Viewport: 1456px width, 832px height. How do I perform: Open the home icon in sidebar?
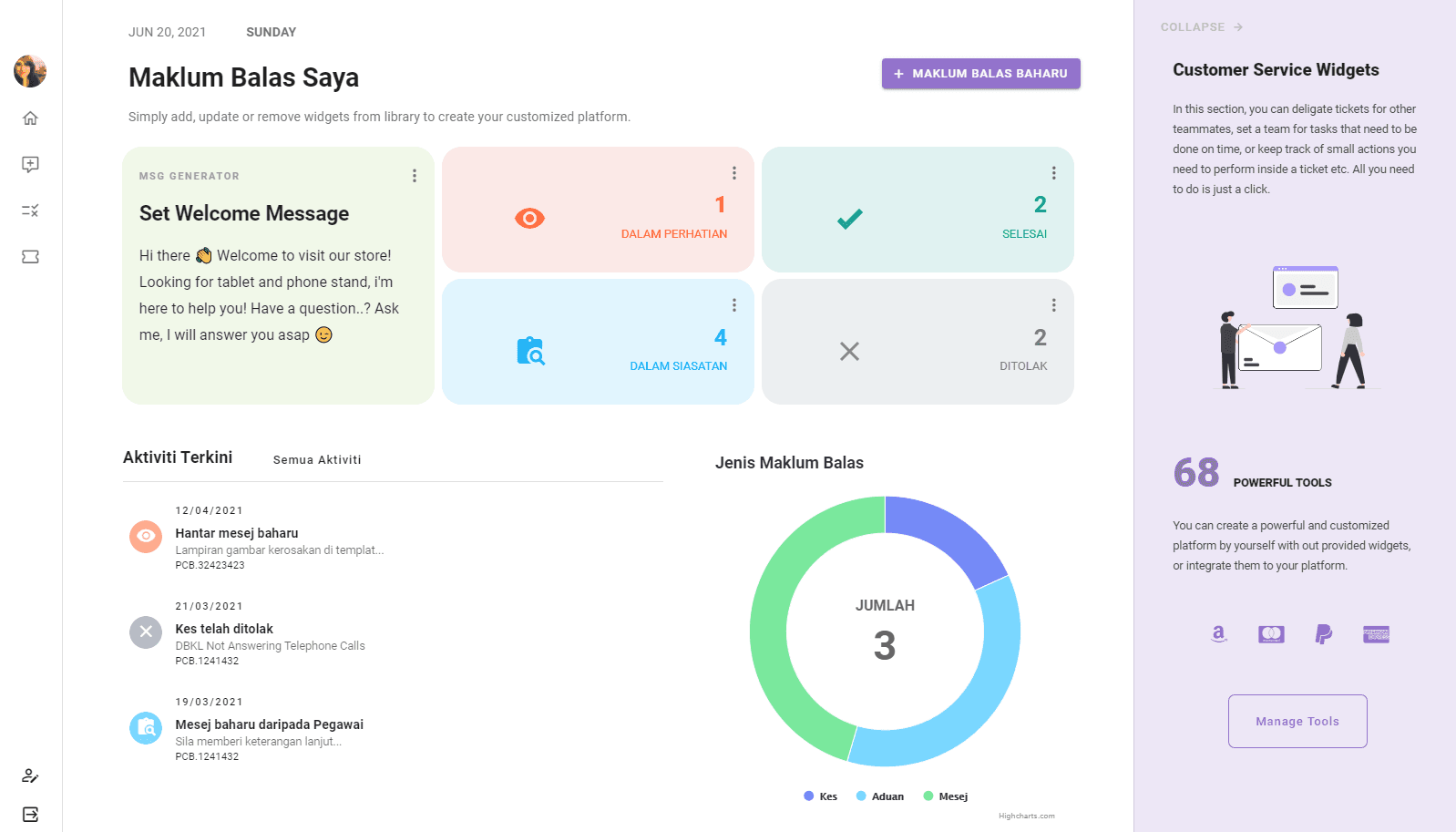pyautogui.click(x=30, y=118)
